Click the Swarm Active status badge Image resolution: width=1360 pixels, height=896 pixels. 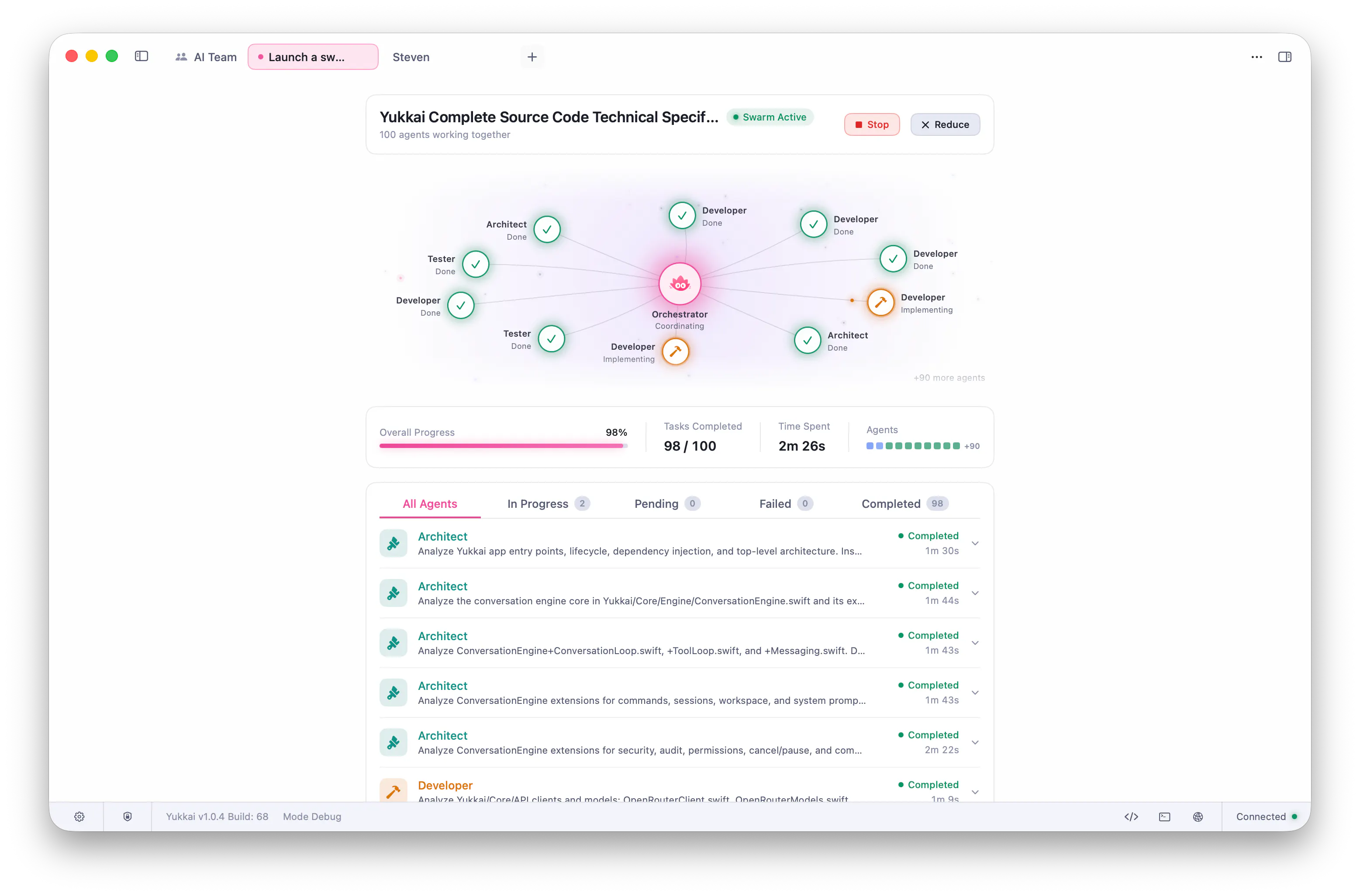point(770,117)
